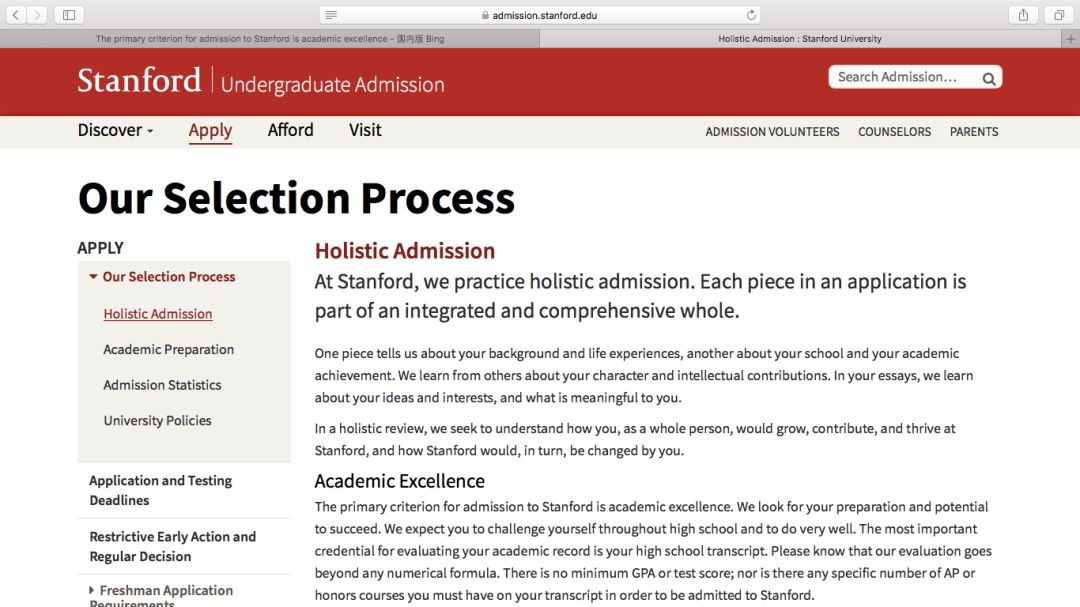Reload the page with the refresh icon
The image size is (1080, 607).
point(751,14)
